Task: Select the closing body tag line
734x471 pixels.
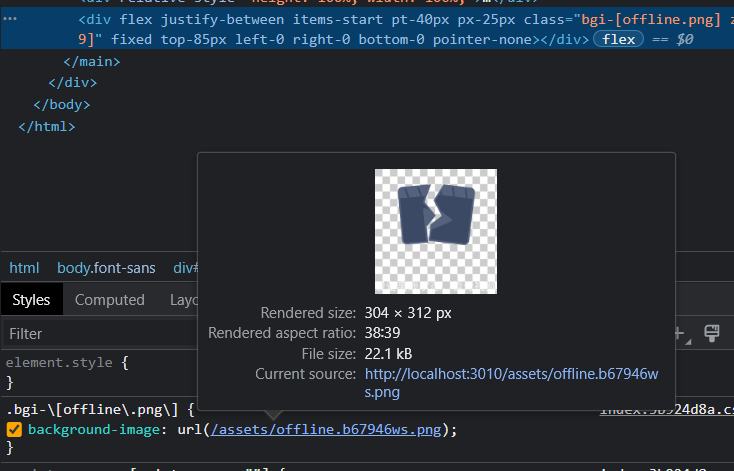Action: tap(61, 104)
